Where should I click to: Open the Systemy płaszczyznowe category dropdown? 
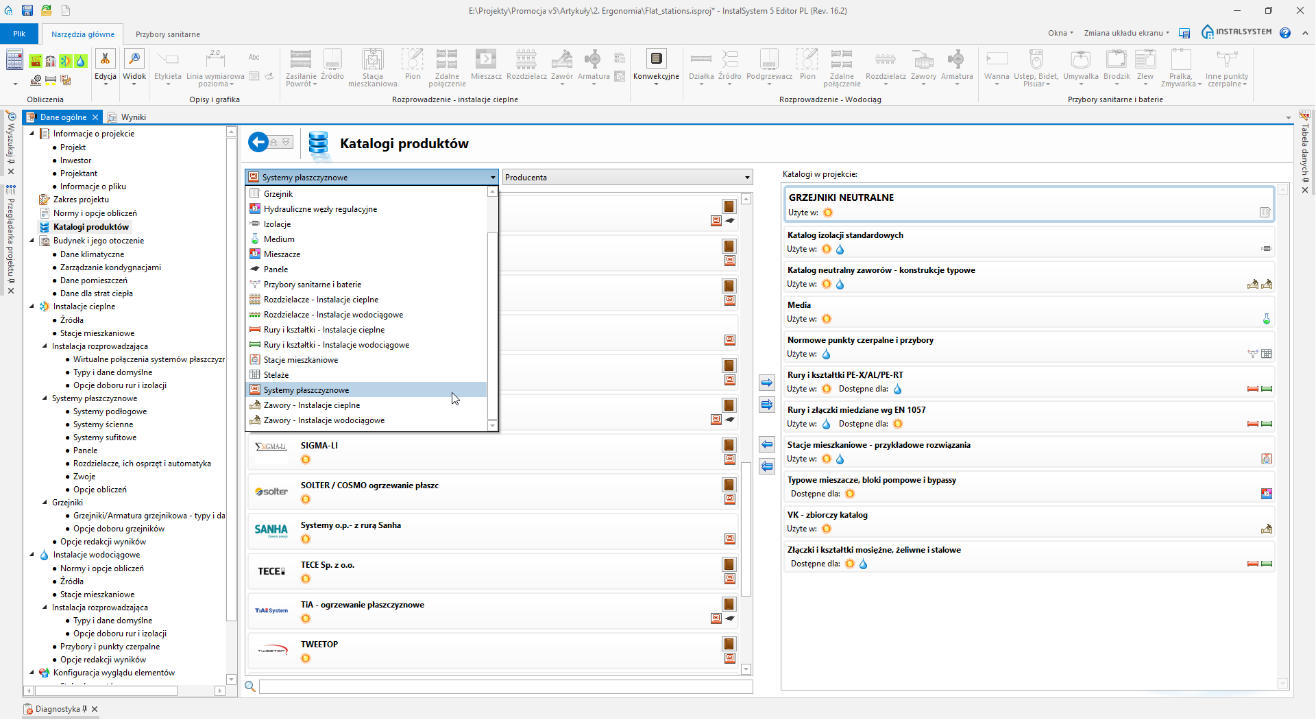tap(372, 177)
